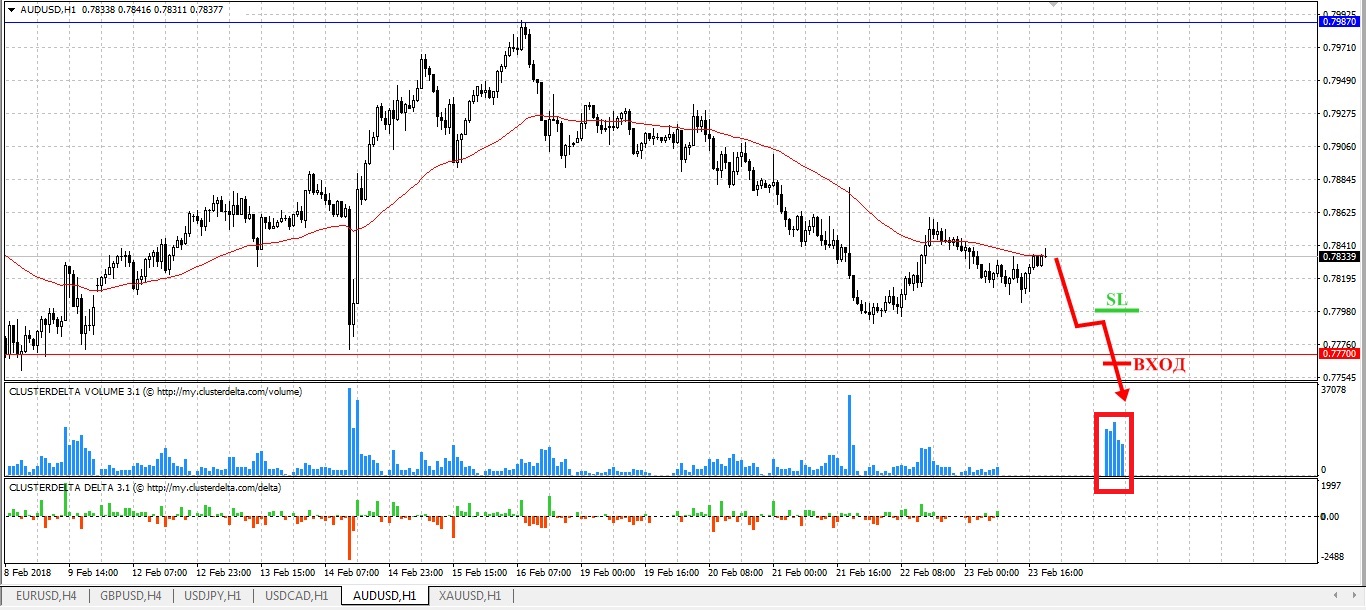
Task: Click the tallest blue volume bar
Action: [350, 432]
